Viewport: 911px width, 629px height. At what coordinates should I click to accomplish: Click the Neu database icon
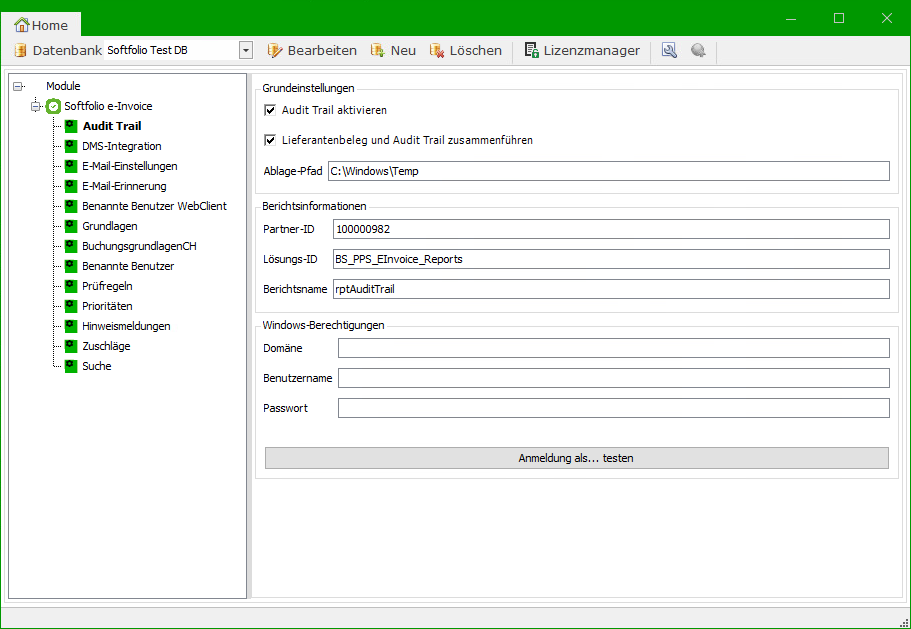click(x=378, y=50)
